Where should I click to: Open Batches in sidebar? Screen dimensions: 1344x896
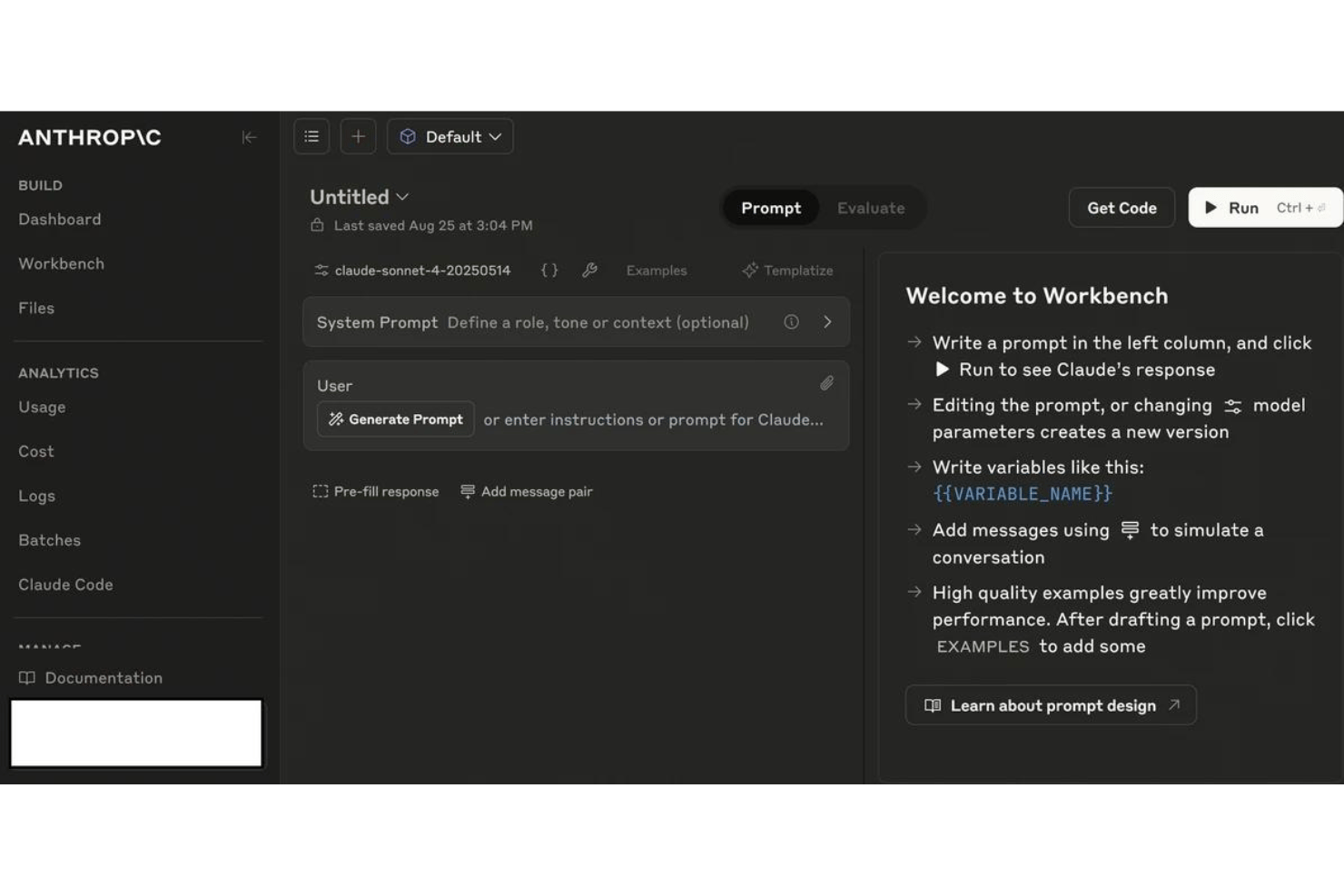[x=50, y=541]
